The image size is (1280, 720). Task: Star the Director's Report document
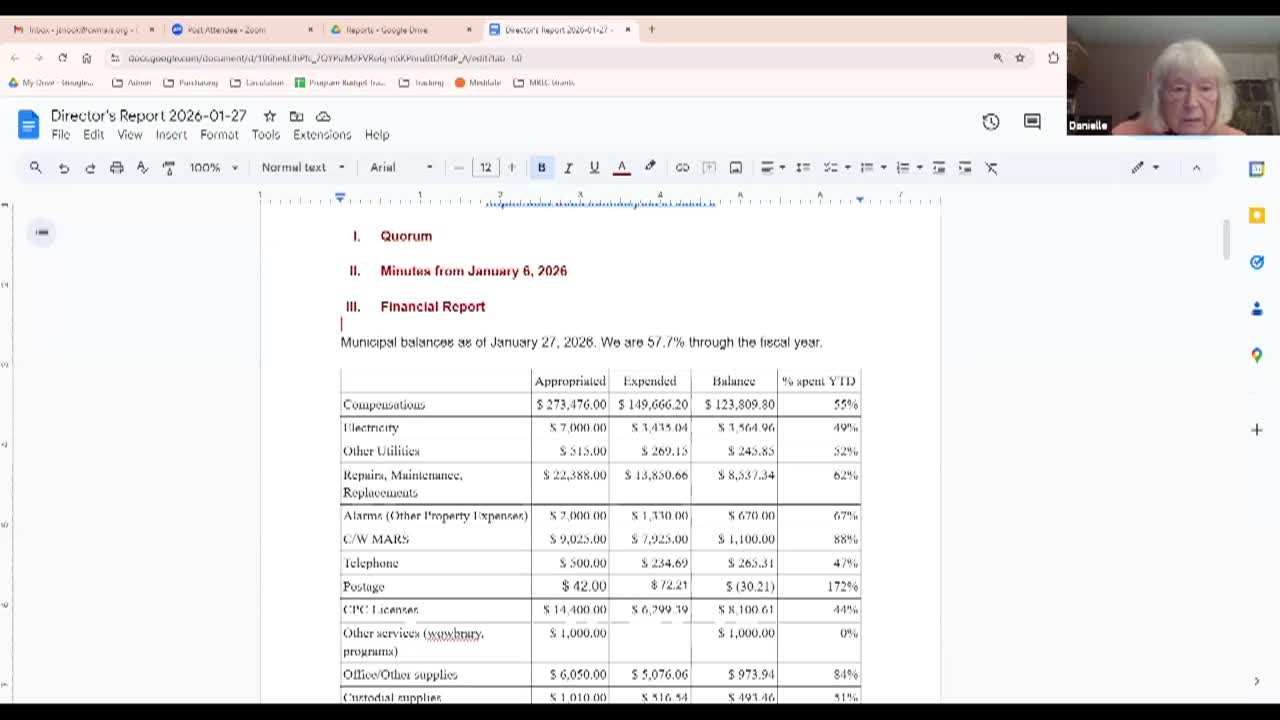tap(269, 116)
